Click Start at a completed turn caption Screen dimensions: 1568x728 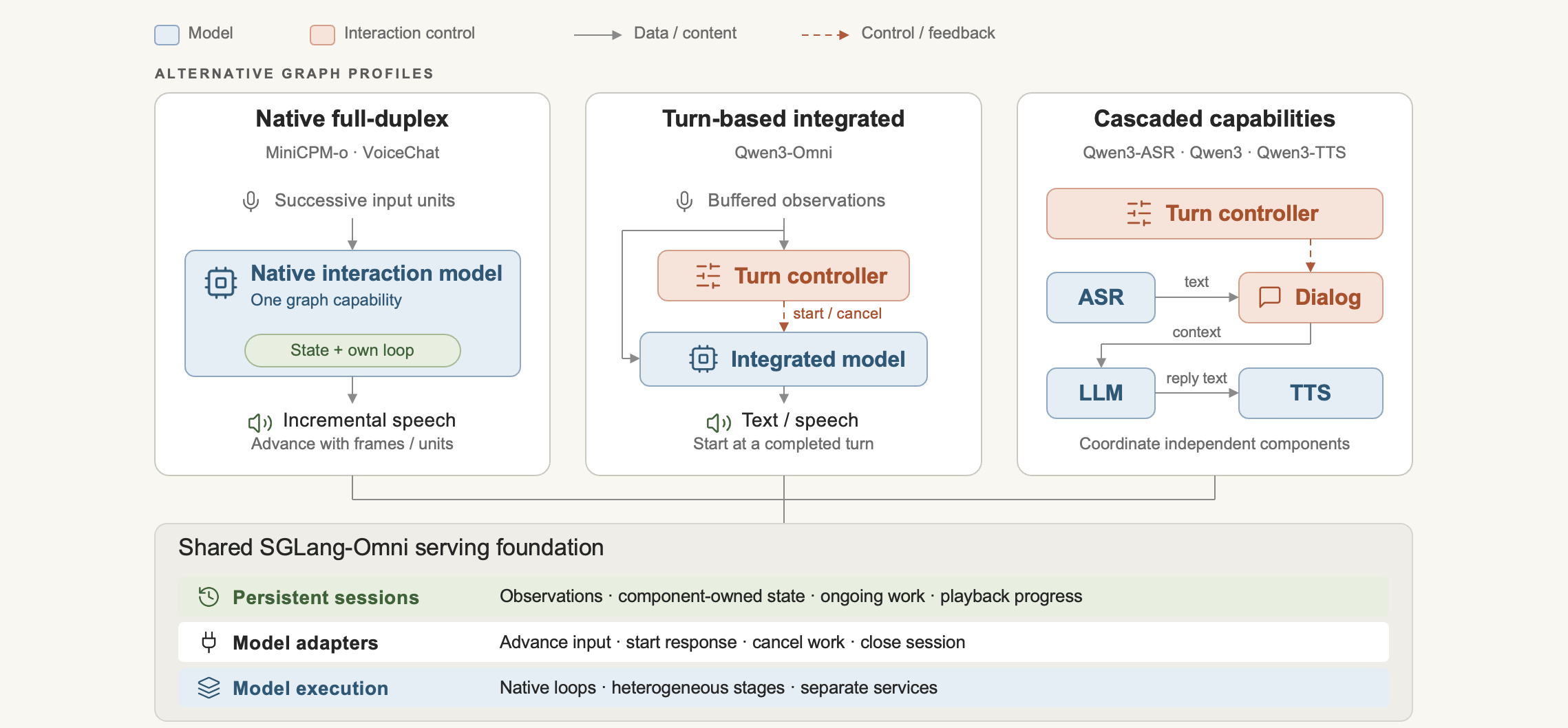(783, 444)
